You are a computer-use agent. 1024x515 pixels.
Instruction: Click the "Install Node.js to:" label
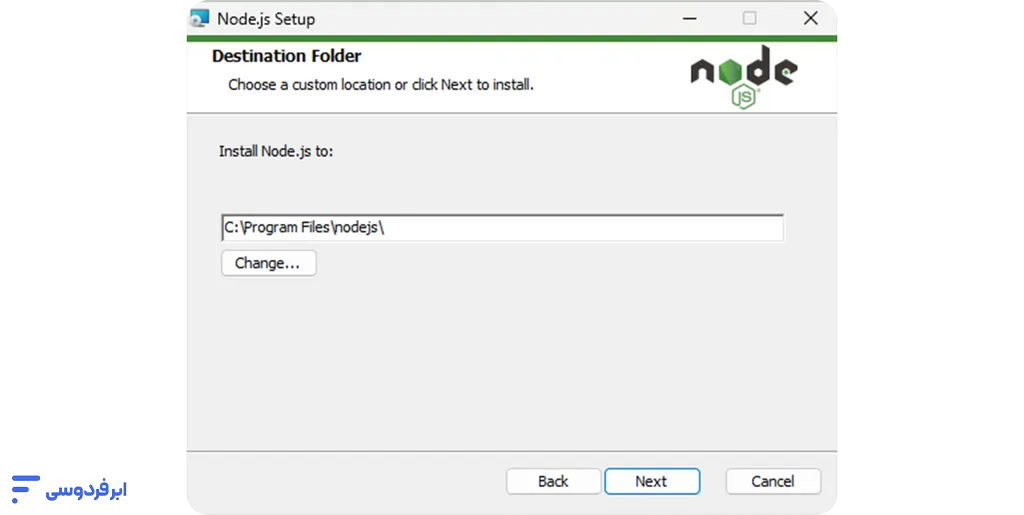[276, 151]
